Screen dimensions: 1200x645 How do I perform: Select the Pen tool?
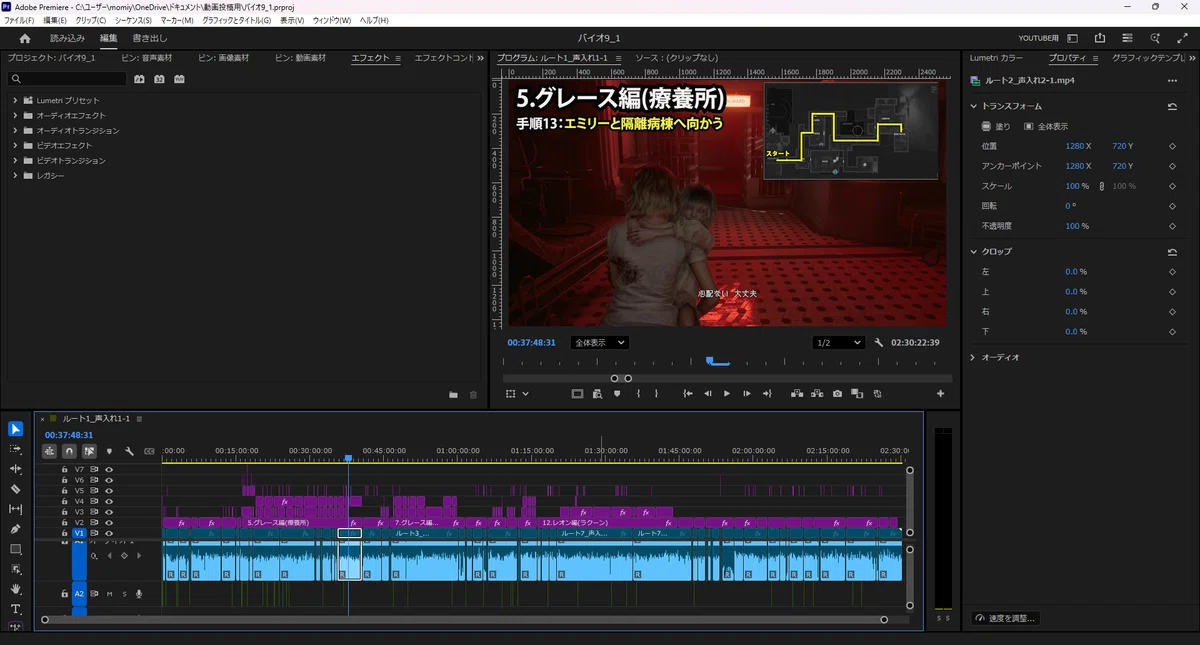(x=16, y=529)
